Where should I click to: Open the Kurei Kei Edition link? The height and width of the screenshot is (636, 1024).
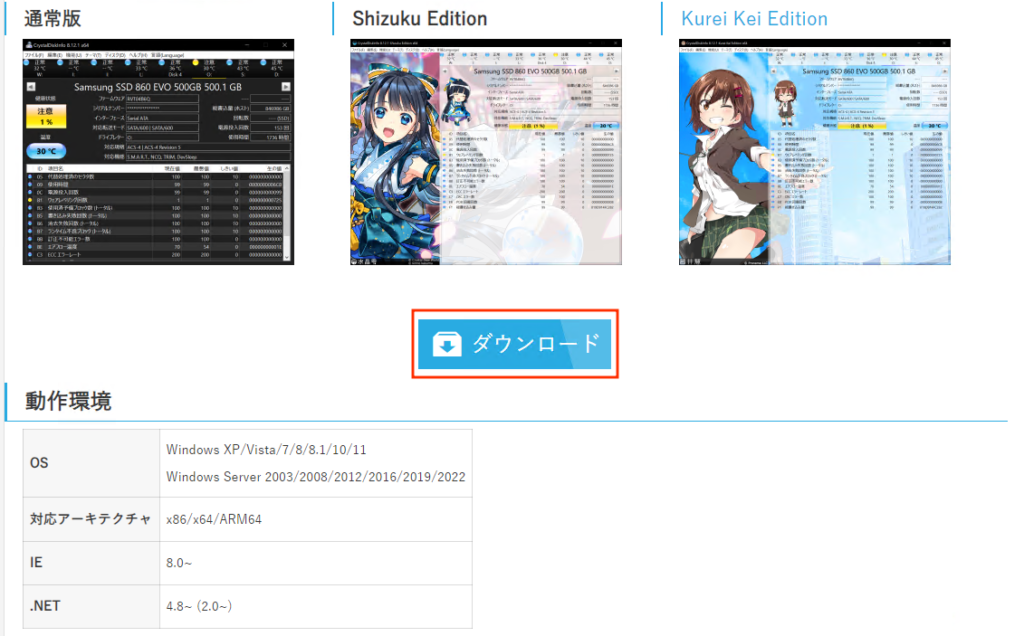pos(754,19)
